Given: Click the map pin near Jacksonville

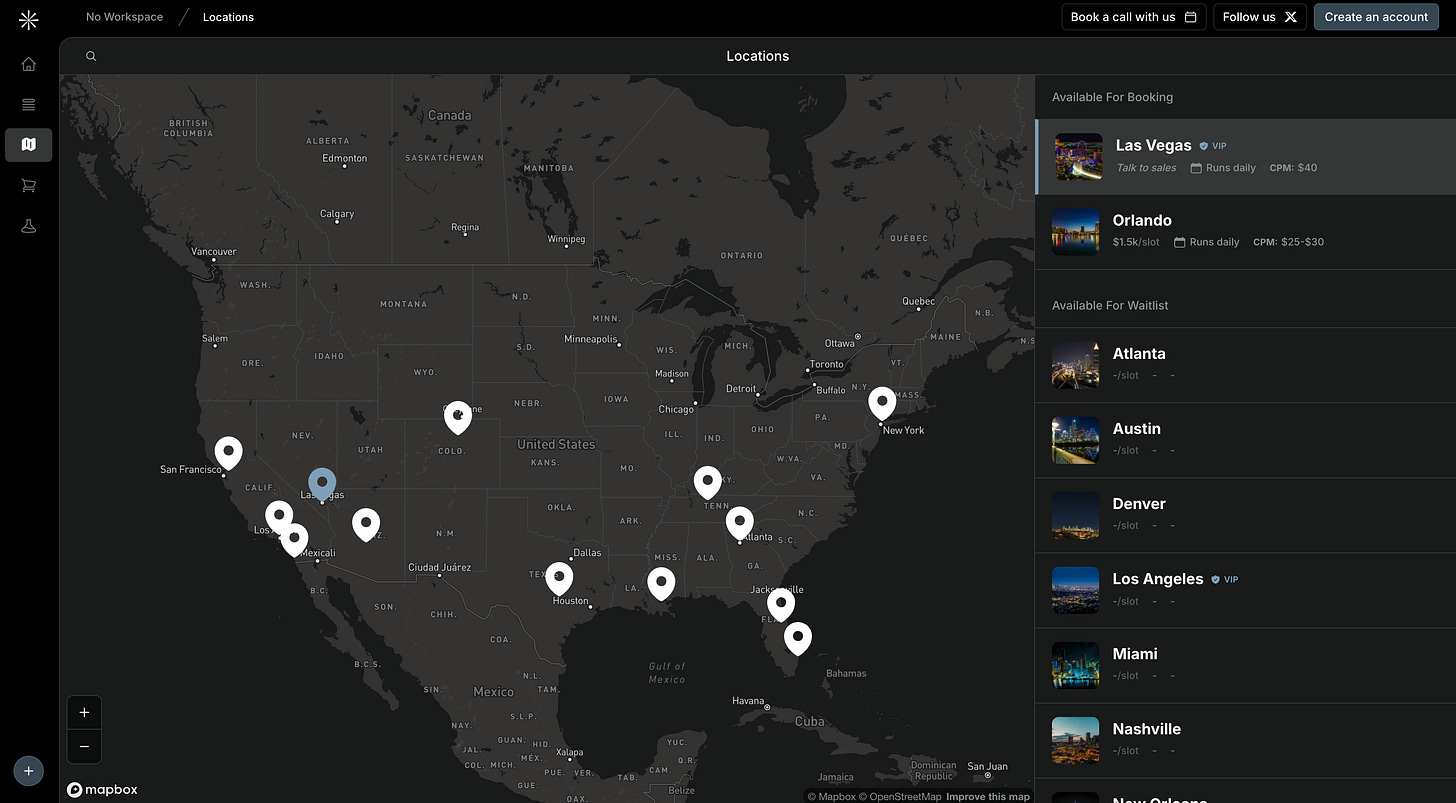Looking at the screenshot, I should [781, 605].
